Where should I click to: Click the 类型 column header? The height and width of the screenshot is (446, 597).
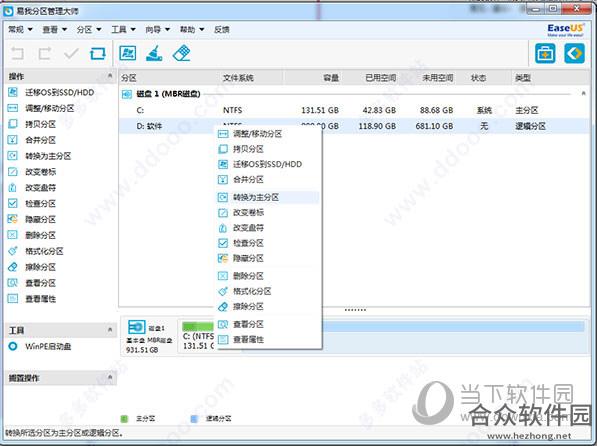pyautogui.click(x=523, y=78)
